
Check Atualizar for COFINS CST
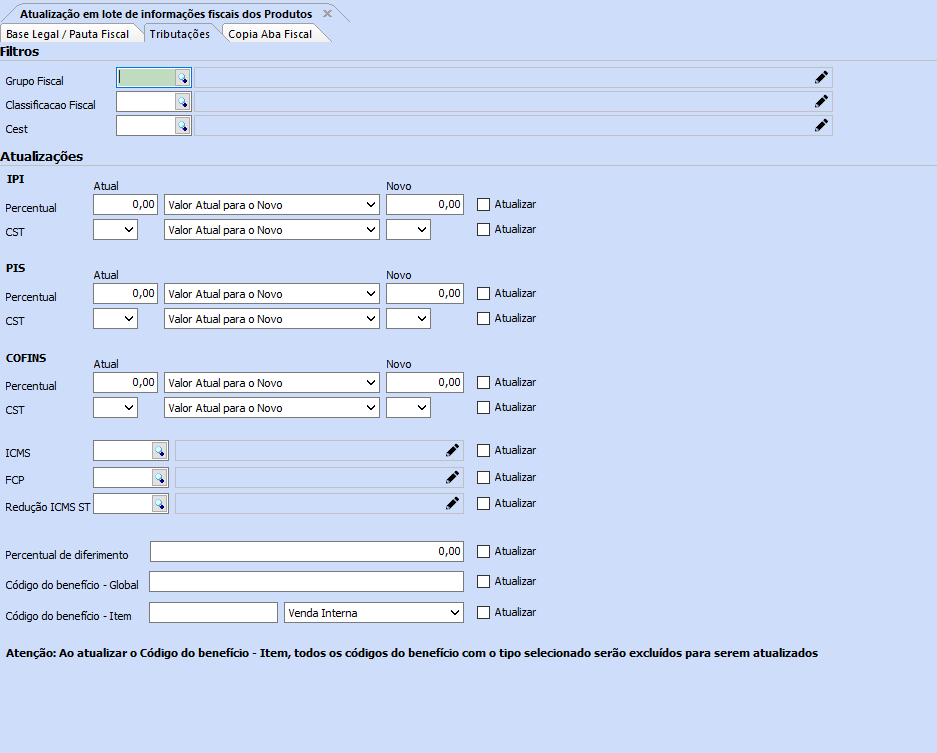point(483,408)
